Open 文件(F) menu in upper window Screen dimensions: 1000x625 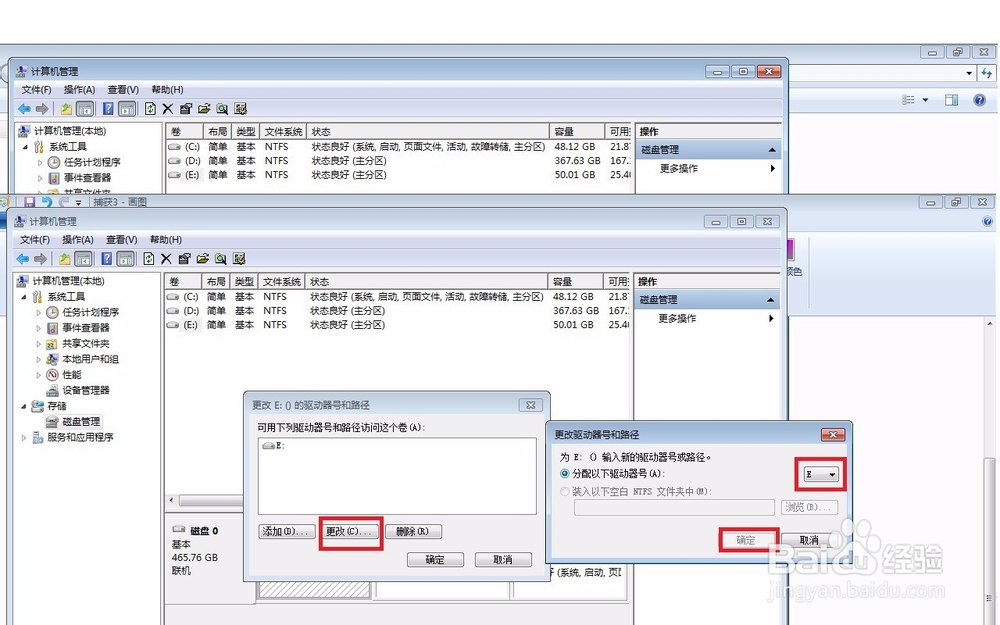(36, 90)
